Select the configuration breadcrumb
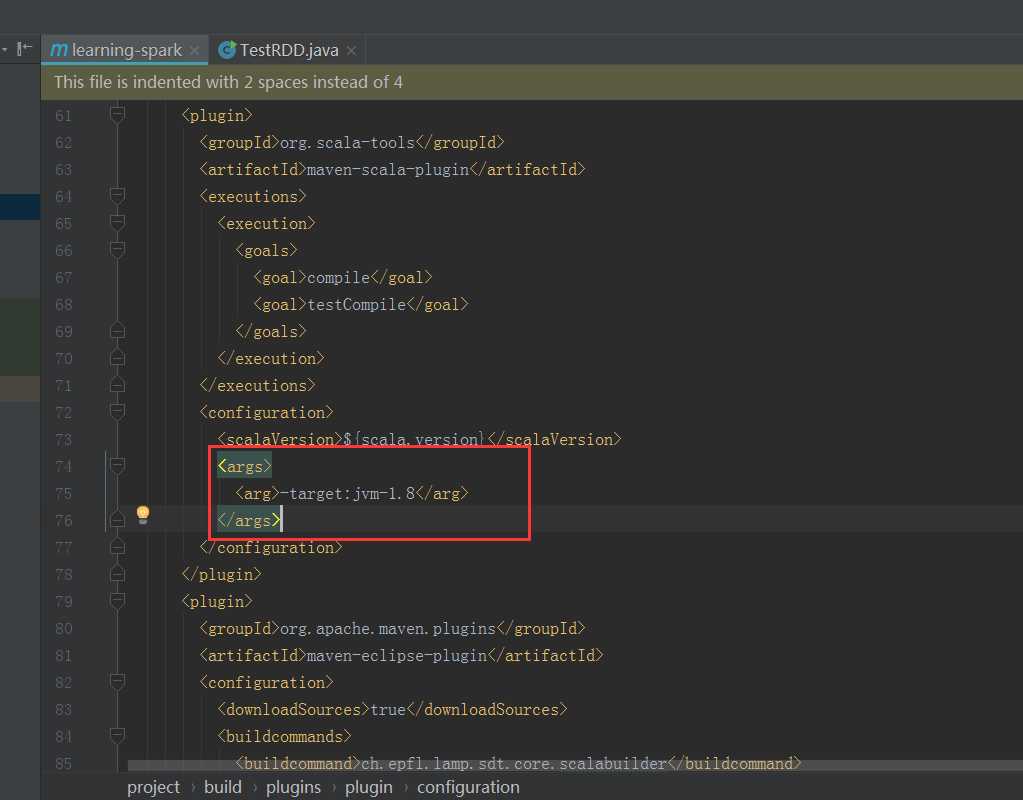The height and width of the screenshot is (800, 1023). [x=468, y=787]
